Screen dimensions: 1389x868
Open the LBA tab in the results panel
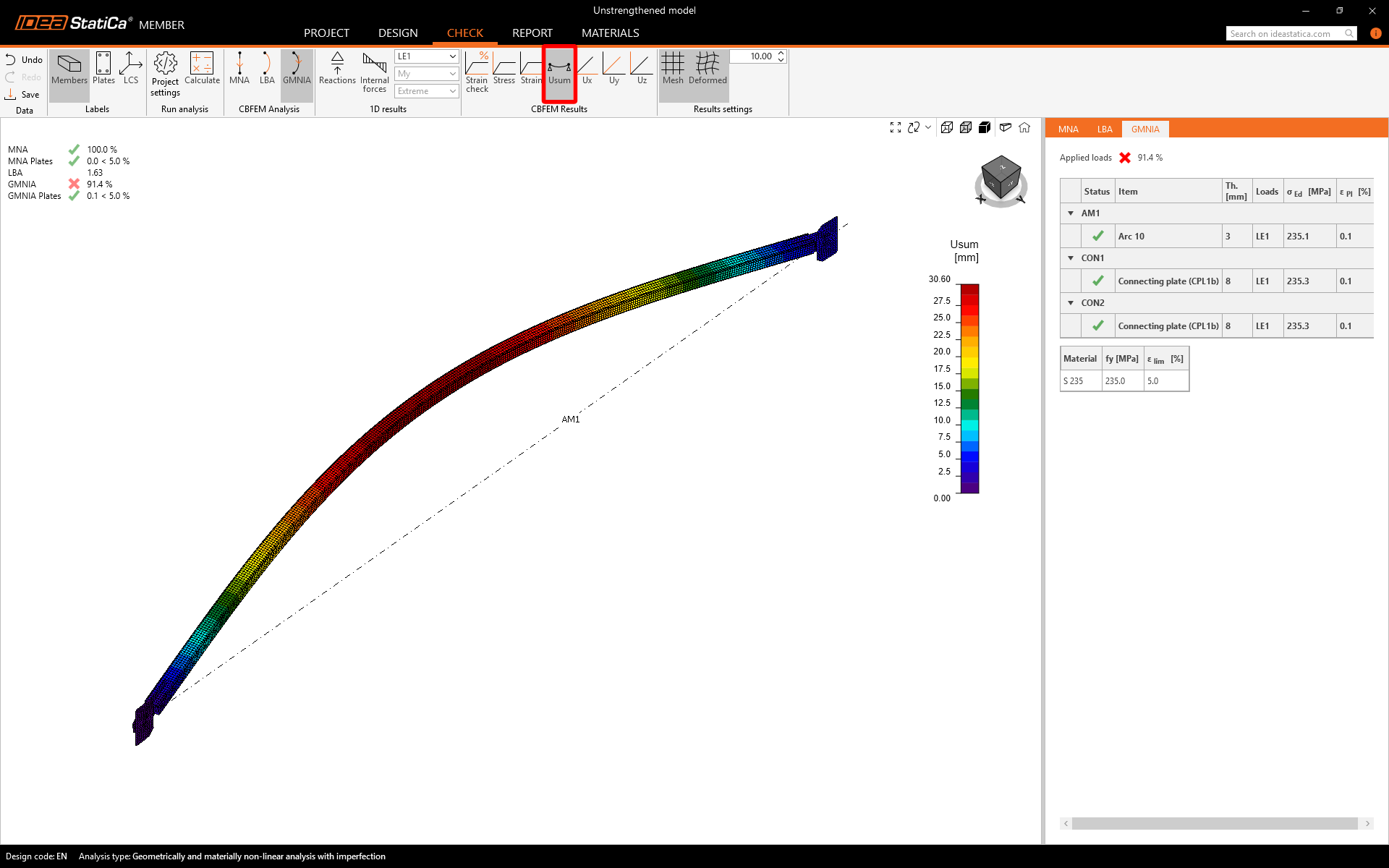(1104, 129)
